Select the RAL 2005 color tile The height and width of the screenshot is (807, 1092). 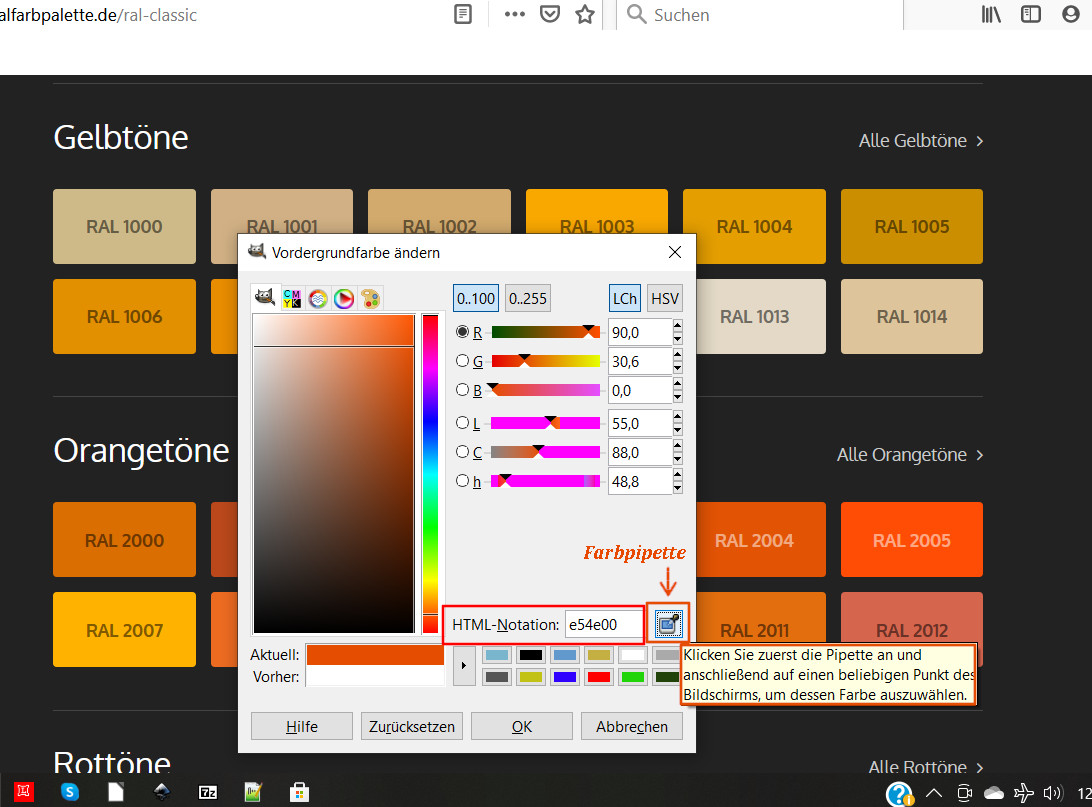(x=912, y=540)
